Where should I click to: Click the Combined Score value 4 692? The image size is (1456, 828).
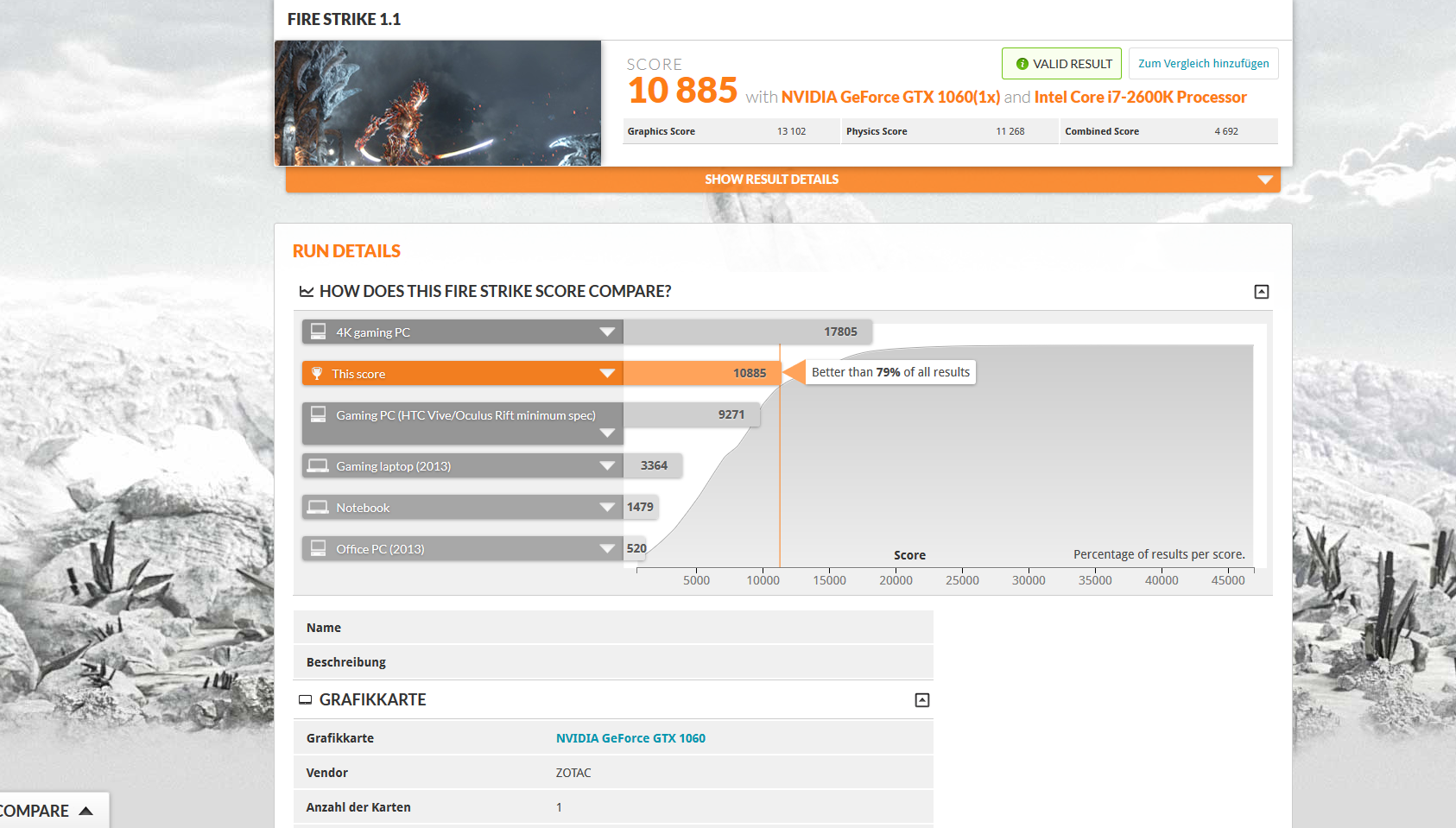coord(1226,131)
